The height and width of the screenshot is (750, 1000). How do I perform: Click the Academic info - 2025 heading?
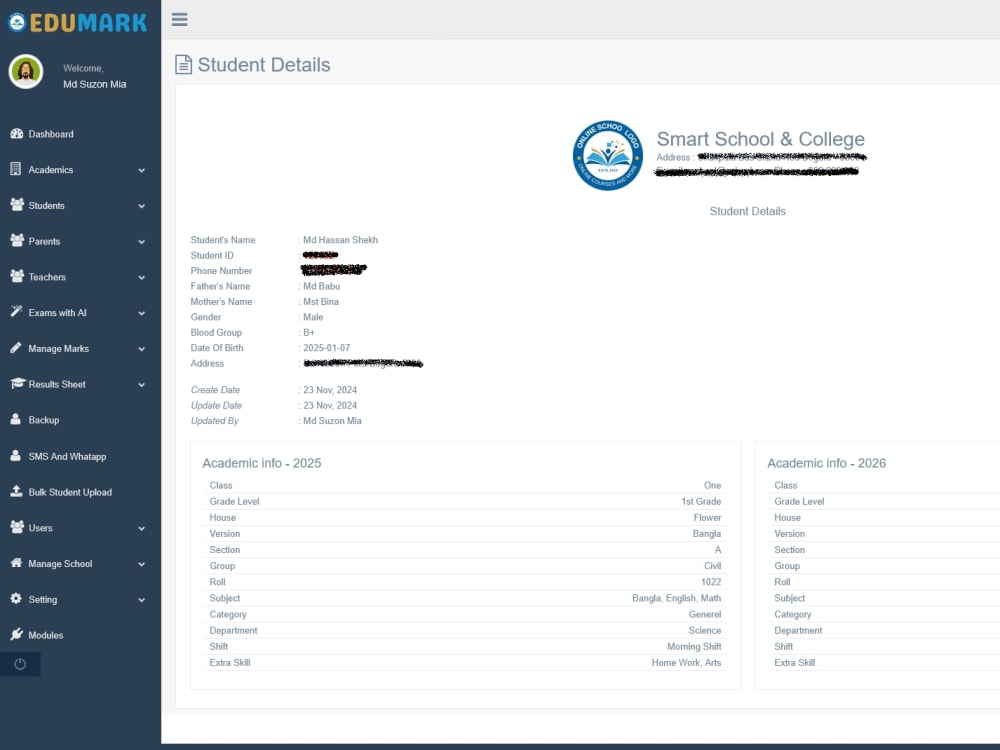click(261, 463)
